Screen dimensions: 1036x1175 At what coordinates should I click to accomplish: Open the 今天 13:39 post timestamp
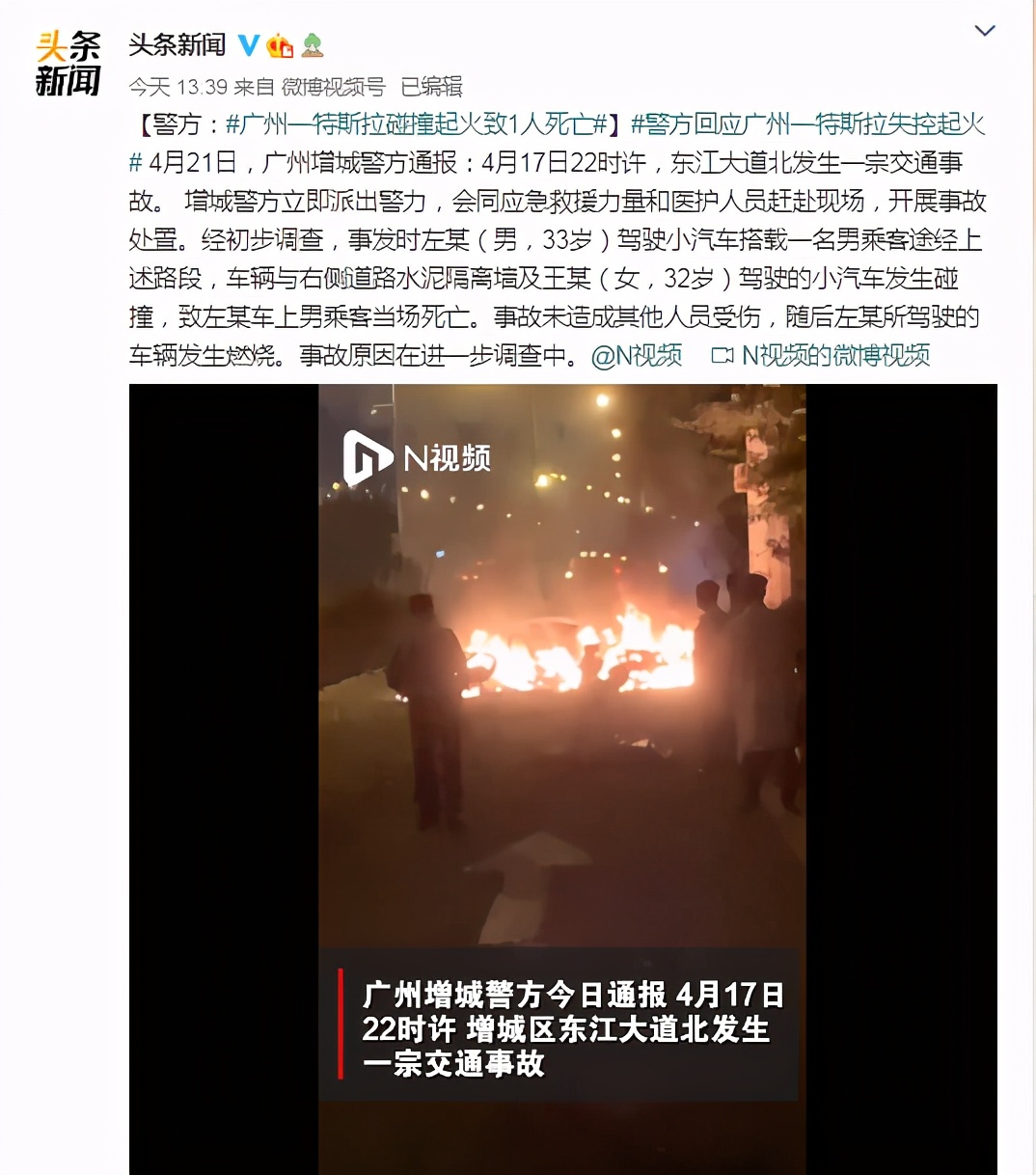point(178,87)
